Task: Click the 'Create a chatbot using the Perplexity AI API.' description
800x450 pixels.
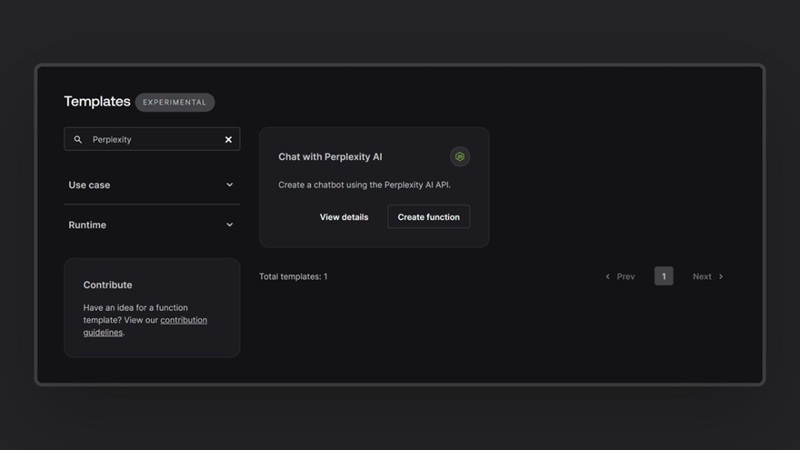Action: pos(364,185)
